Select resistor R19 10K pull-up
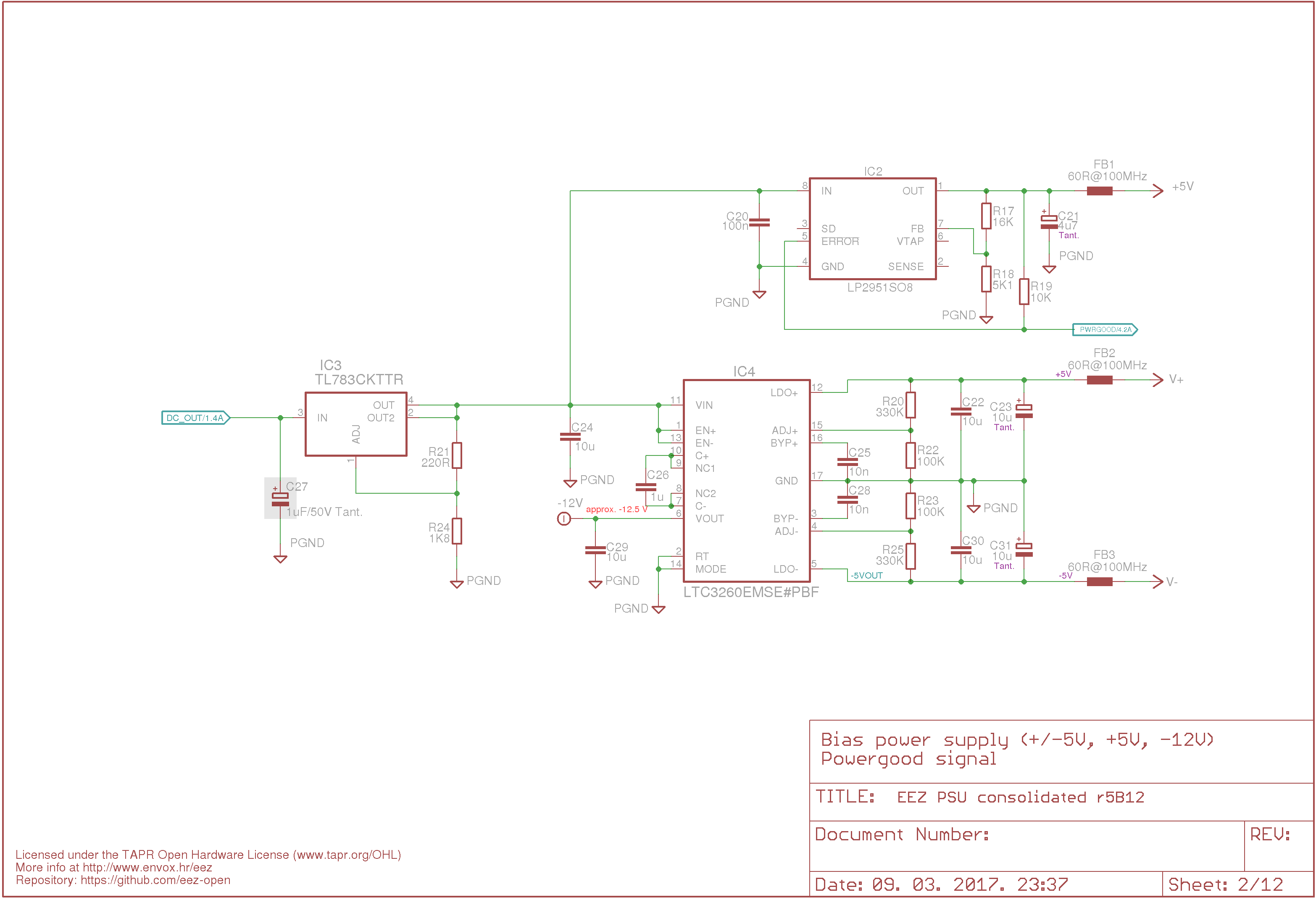 click(x=1024, y=292)
